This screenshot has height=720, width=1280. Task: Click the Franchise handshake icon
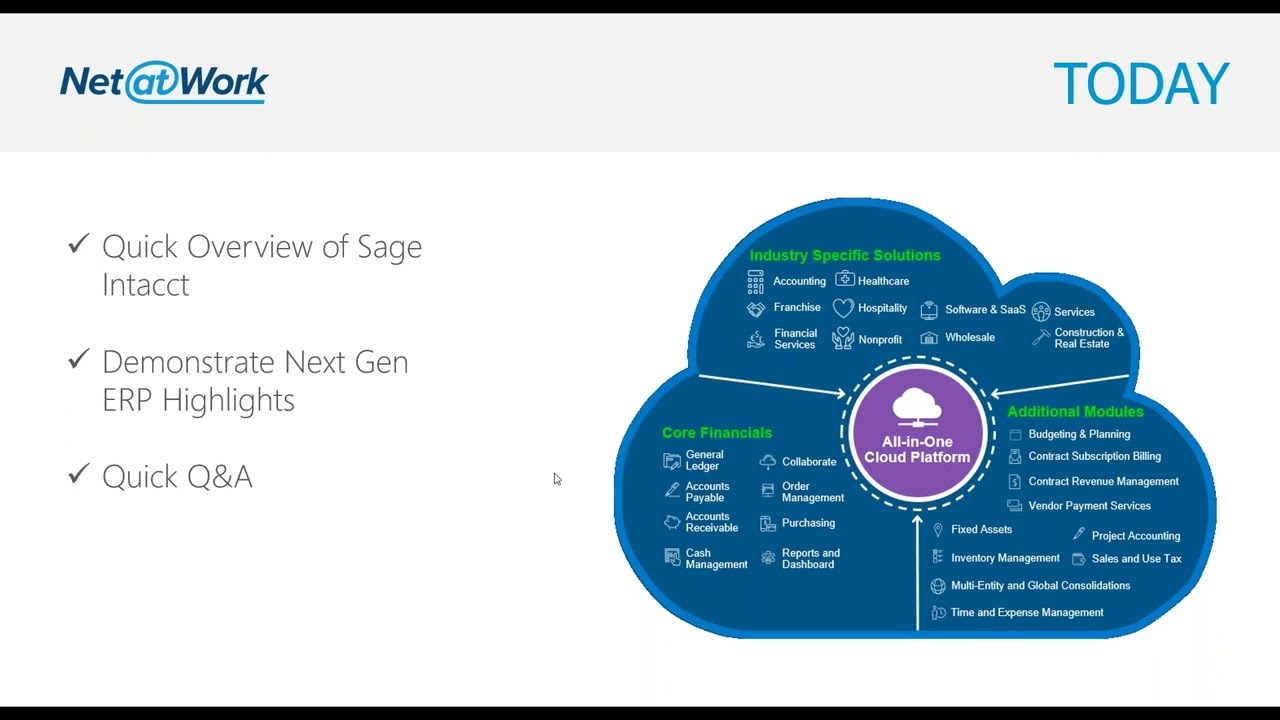point(756,309)
